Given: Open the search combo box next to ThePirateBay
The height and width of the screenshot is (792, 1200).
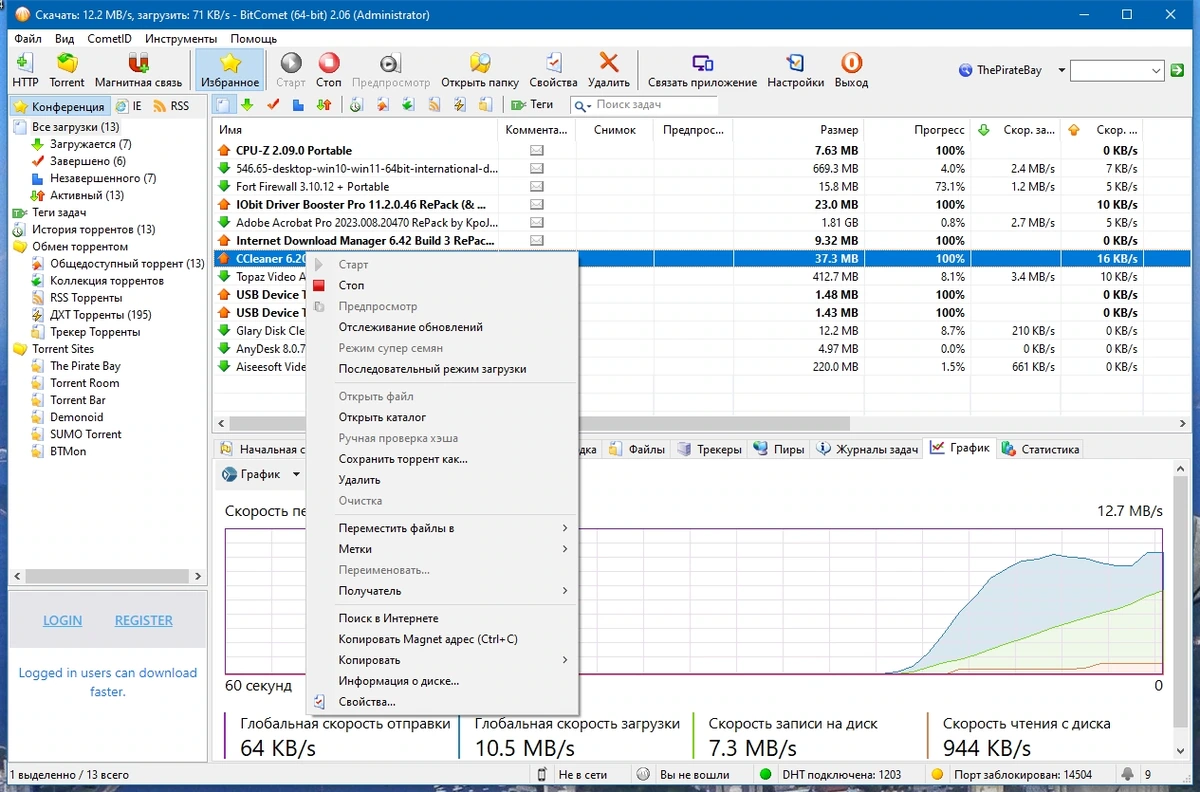Looking at the screenshot, I should point(1117,71).
